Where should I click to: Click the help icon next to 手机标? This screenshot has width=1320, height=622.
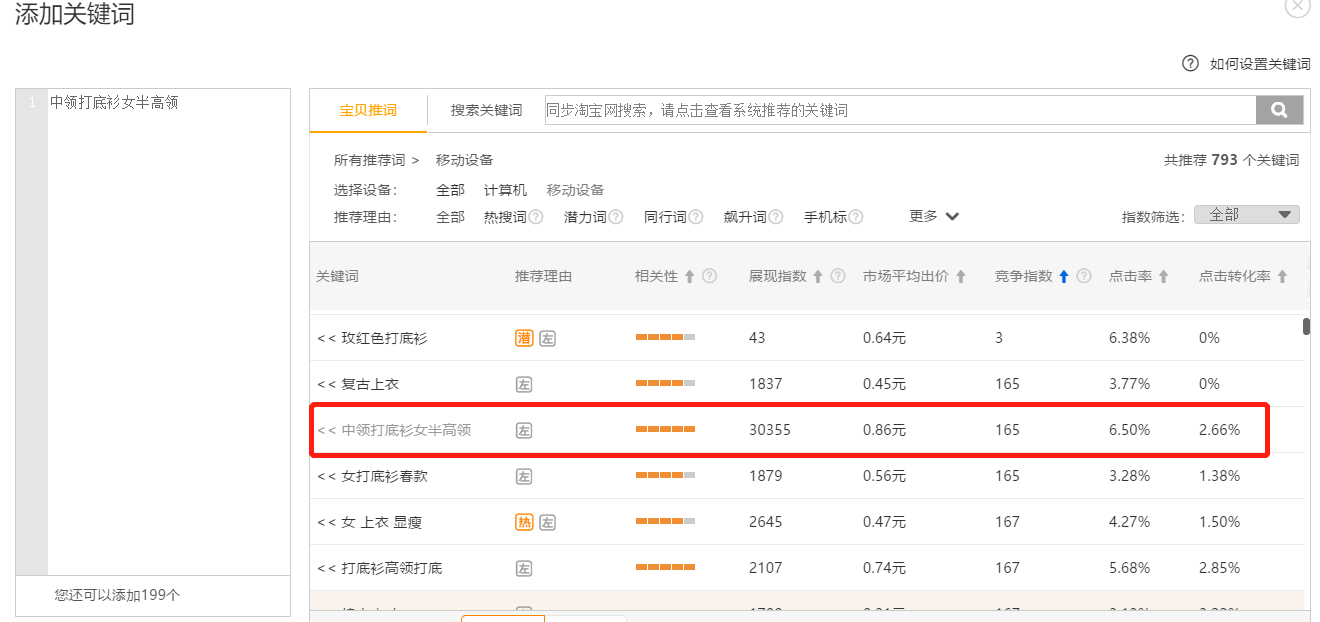click(x=856, y=217)
